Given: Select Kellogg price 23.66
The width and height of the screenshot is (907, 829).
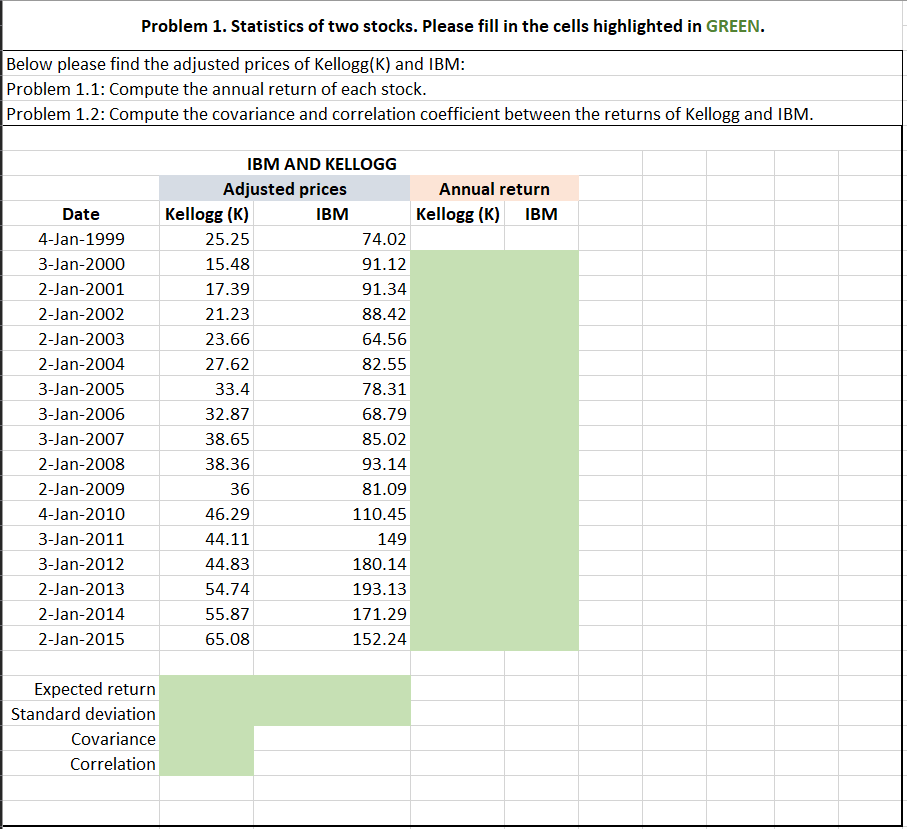Looking at the screenshot, I should [207, 338].
